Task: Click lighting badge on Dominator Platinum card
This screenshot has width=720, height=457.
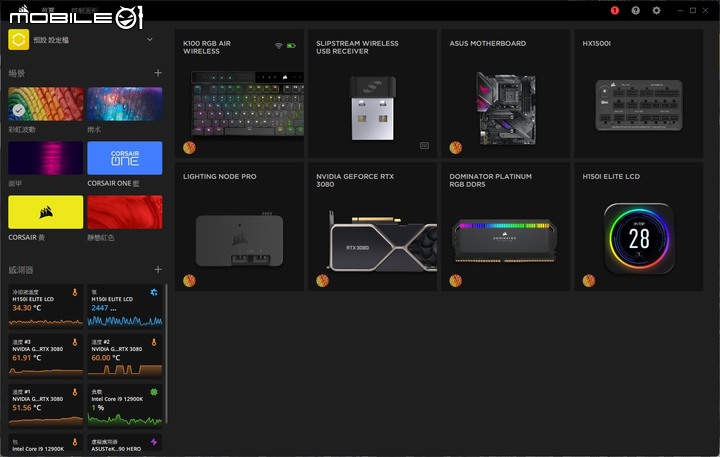Action: [x=456, y=280]
